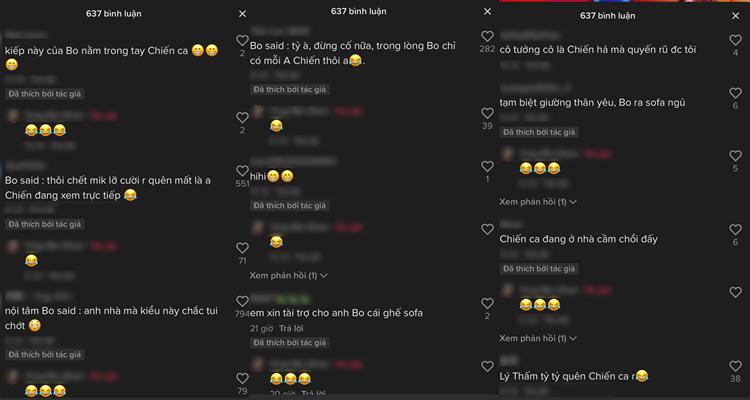Like the reply showing 79 likes
Viewport: 750px width, 400px height.
click(243, 378)
